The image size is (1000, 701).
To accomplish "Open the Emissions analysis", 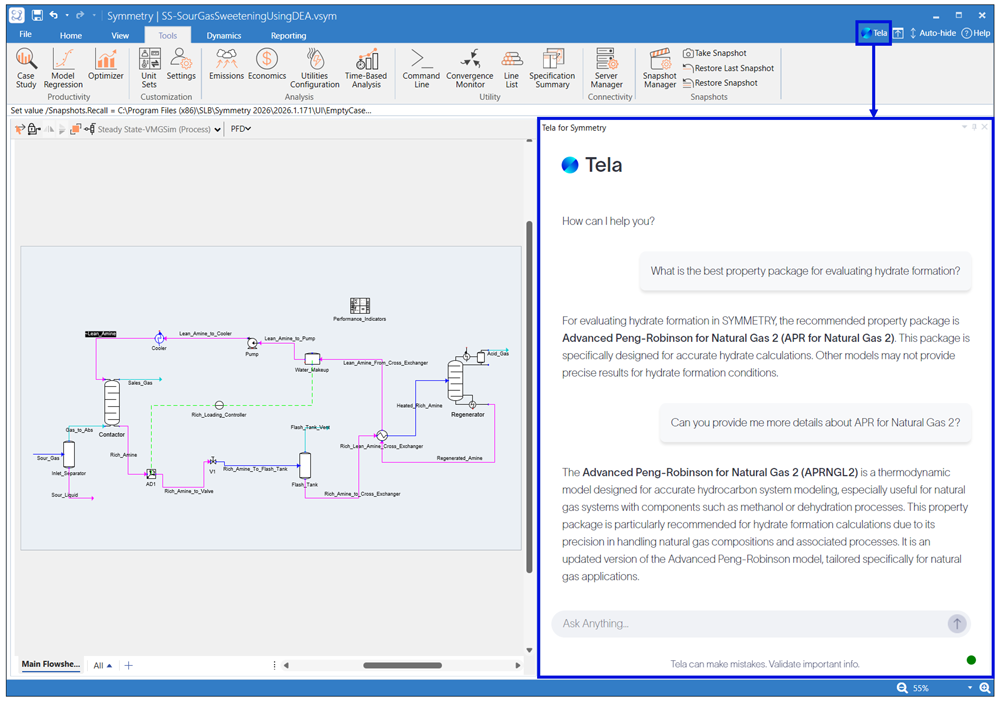I will pos(226,65).
